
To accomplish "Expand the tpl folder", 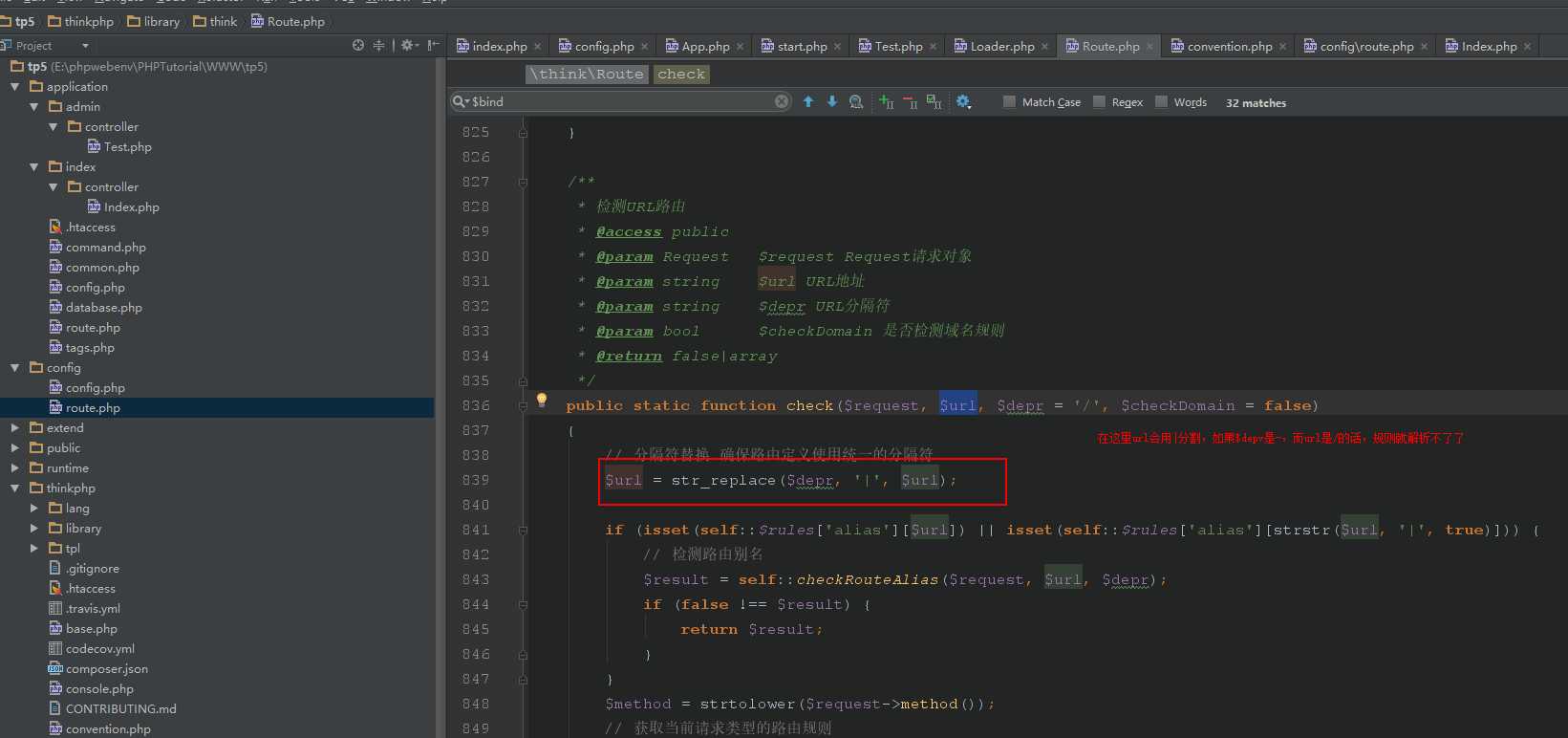I will (34, 548).
